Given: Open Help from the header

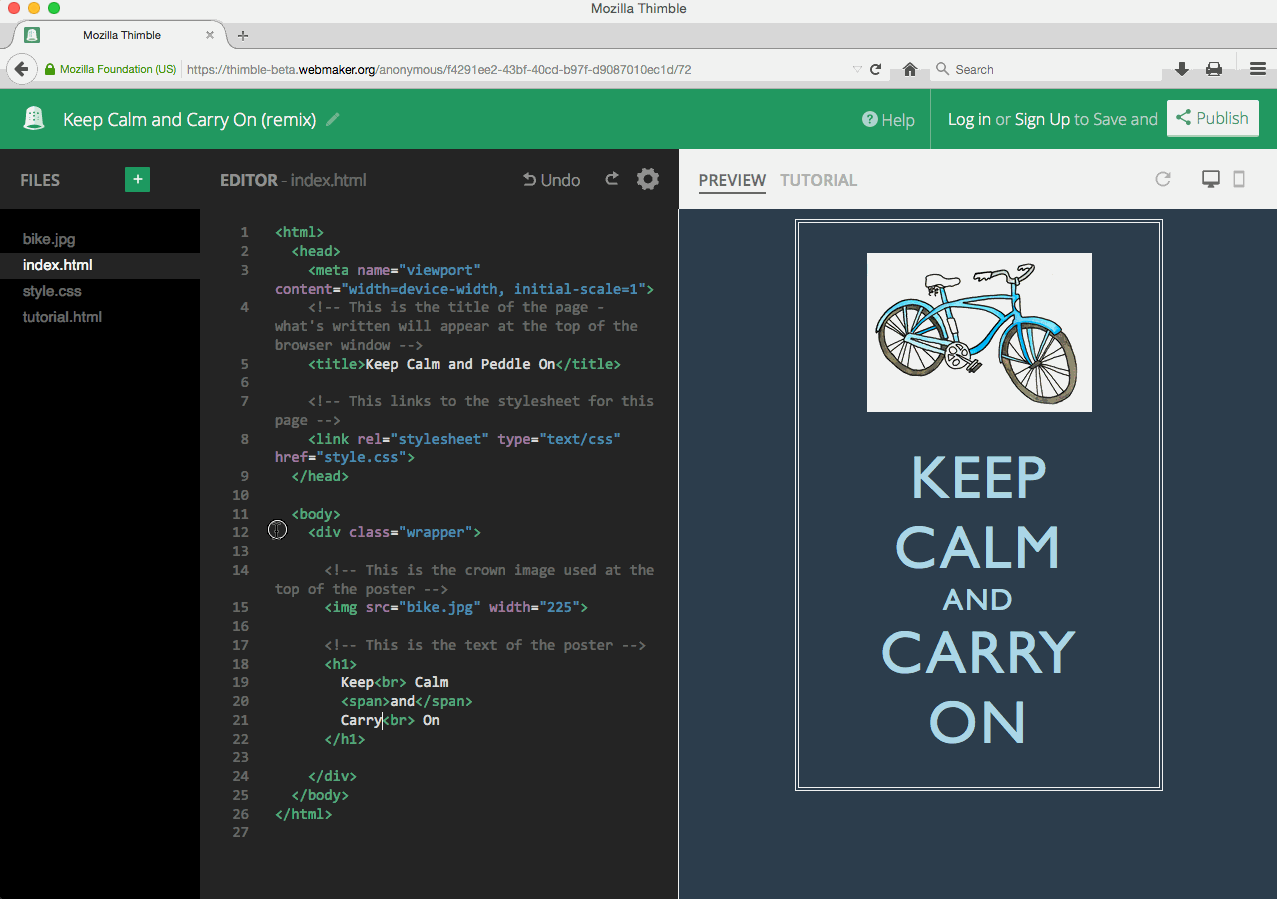Looking at the screenshot, I should click(x=888, y=120).
